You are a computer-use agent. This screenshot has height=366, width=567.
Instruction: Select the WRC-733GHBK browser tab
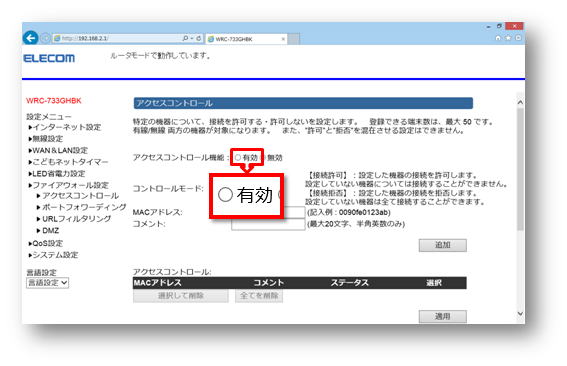pos(246,39)
